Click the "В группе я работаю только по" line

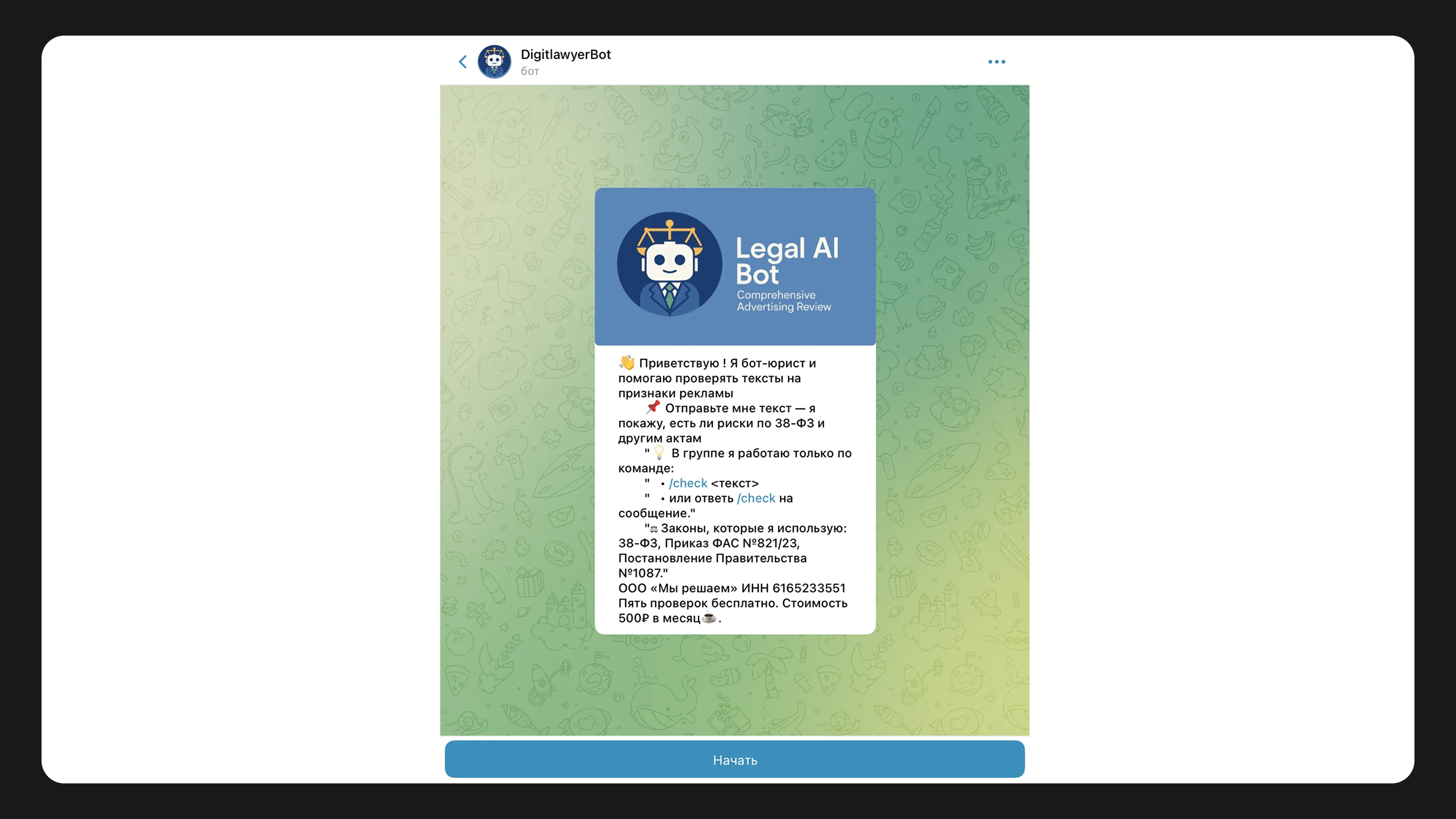coord(762,453)
